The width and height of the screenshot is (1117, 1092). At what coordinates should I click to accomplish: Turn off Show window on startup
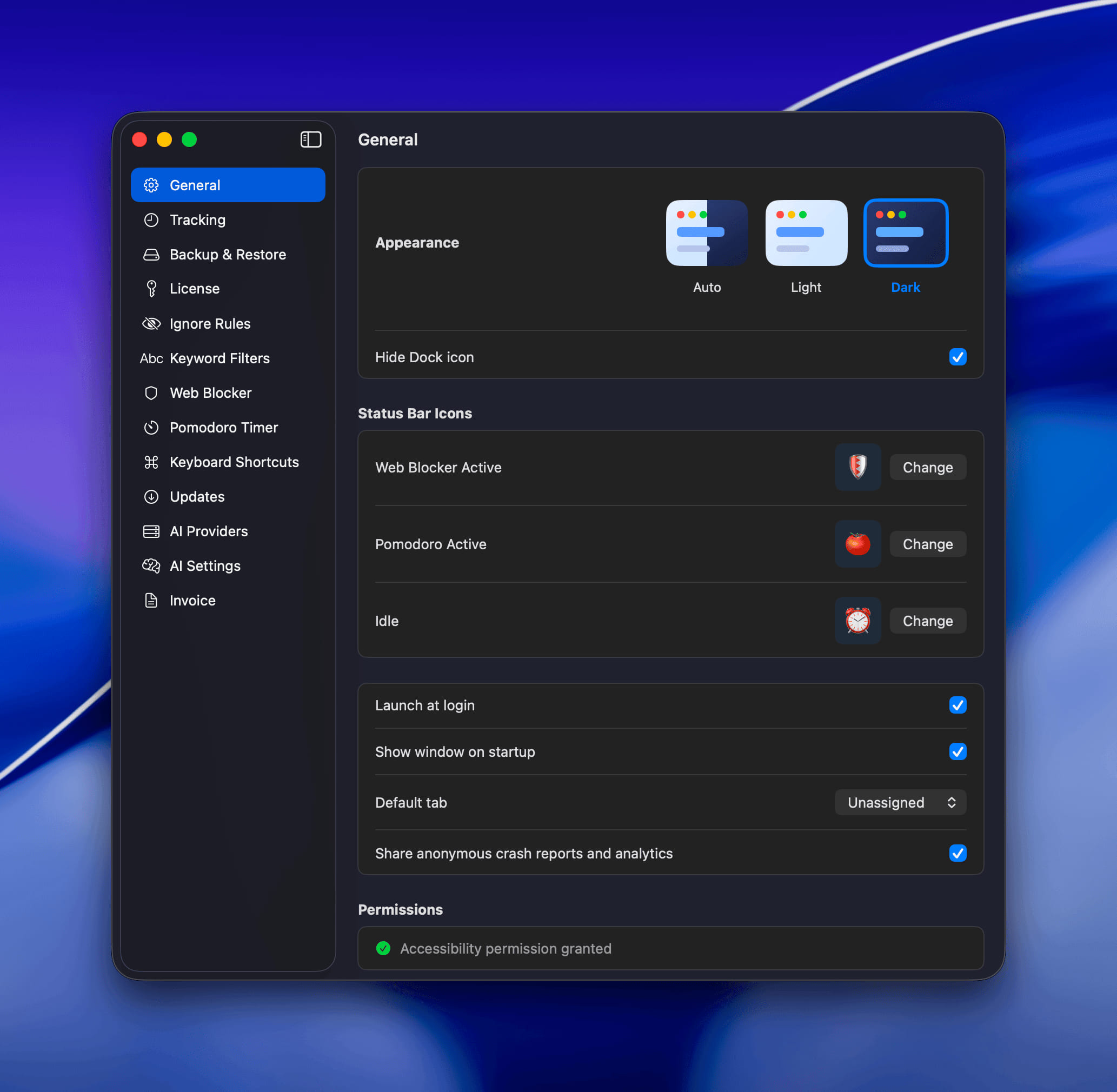coord(957,751)
